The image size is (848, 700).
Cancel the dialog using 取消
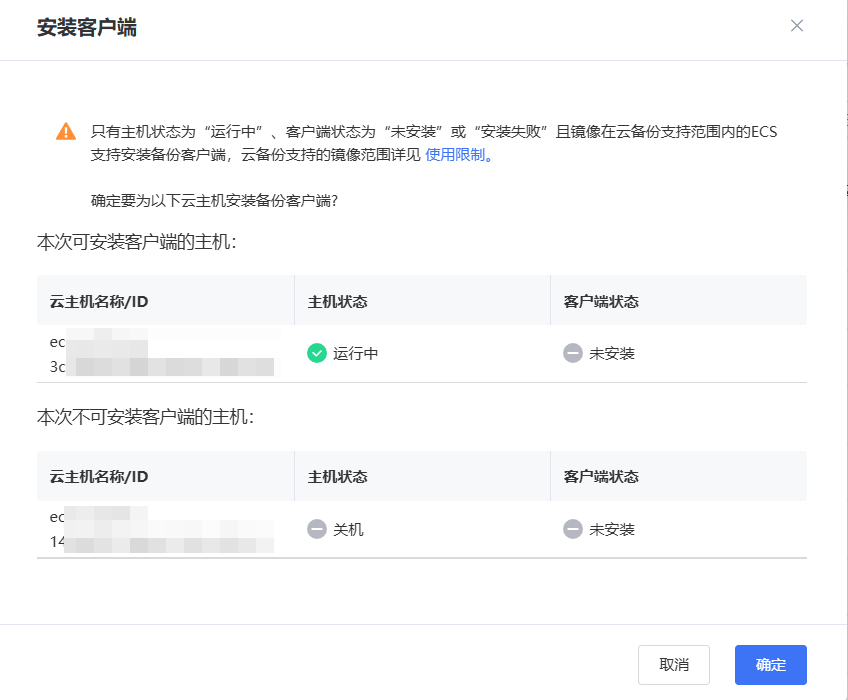(673, 664)
